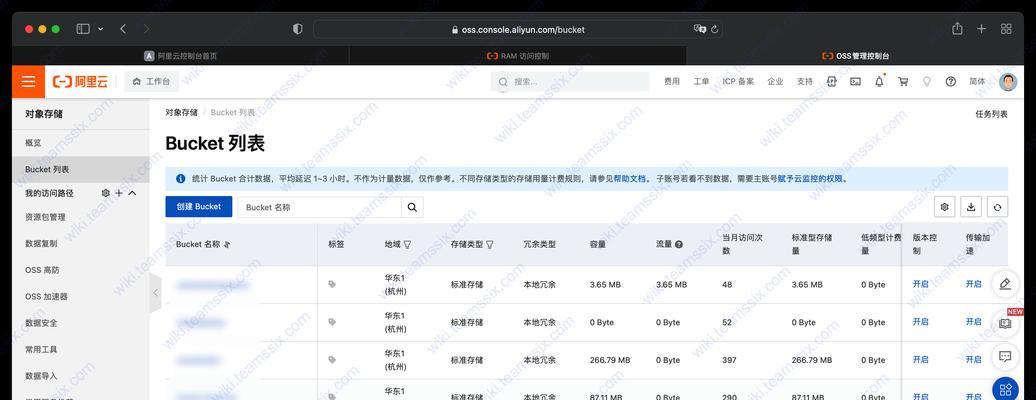Open the floating NEW book guide button

1005,323
